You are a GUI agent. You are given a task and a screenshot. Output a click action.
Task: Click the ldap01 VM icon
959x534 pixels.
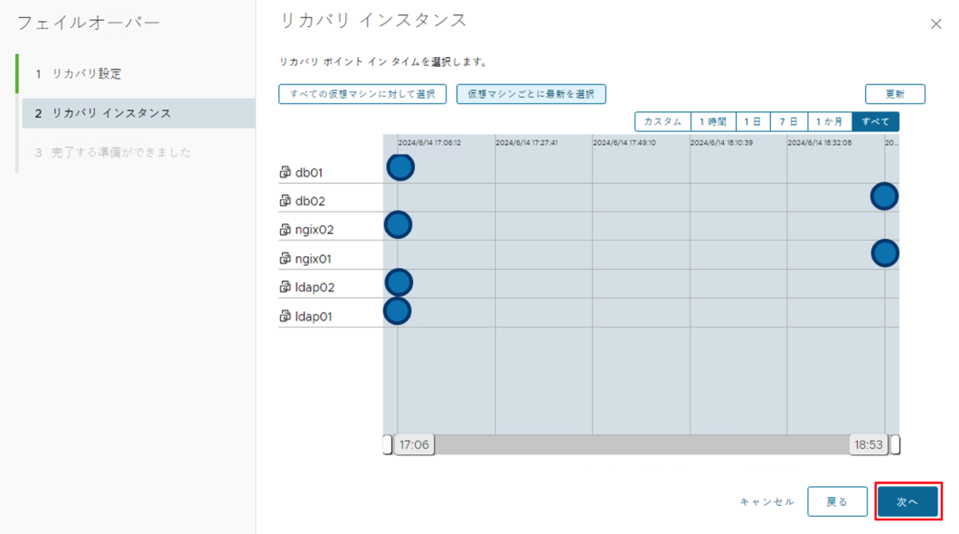point(285,316)
